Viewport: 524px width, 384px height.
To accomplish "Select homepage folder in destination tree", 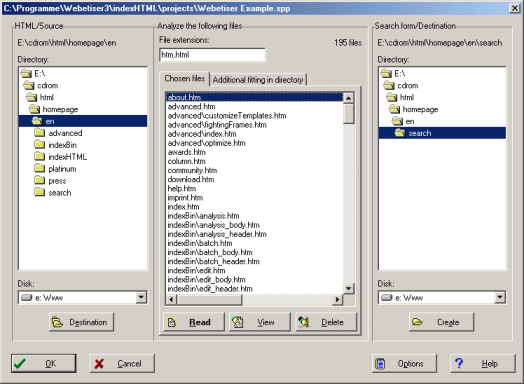I will point(413,110).
